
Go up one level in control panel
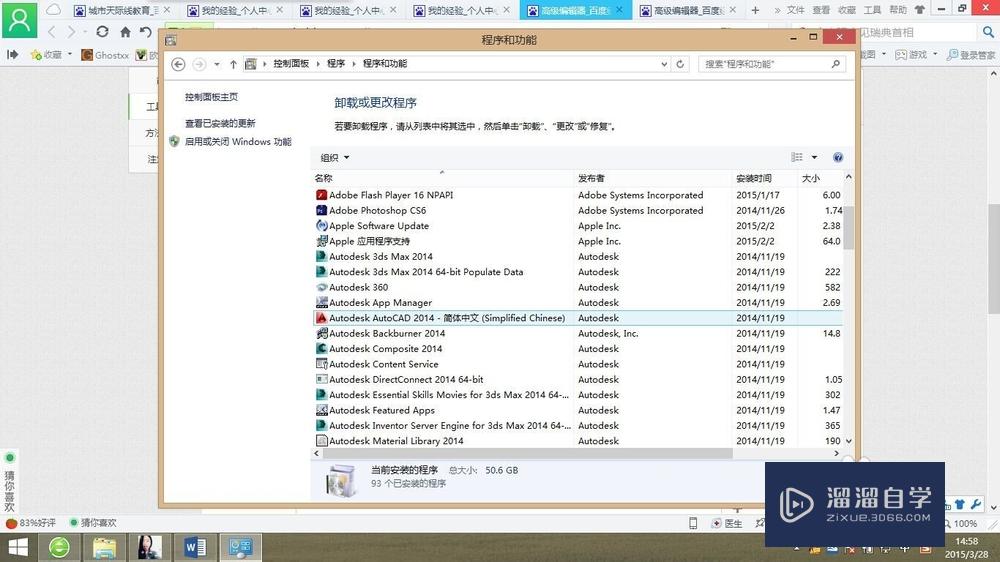coord(233,64)
